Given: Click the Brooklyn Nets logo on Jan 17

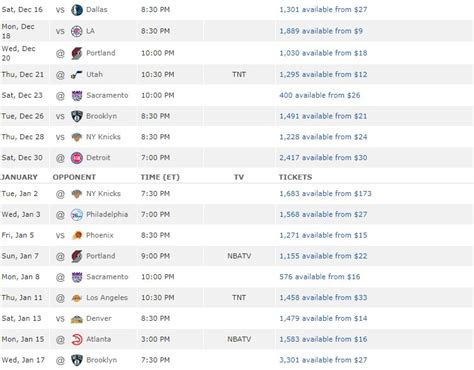Looking at the screenshot, I should point(77,360).
